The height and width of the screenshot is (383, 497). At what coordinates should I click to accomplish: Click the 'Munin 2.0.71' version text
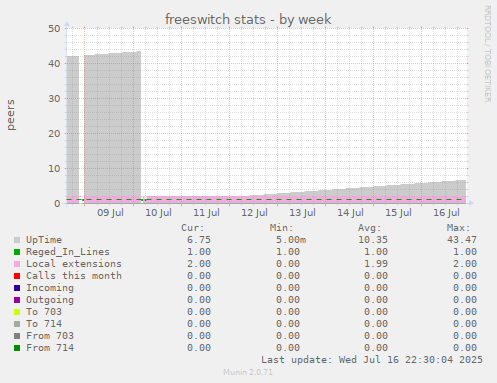click(x=248, y=372)
